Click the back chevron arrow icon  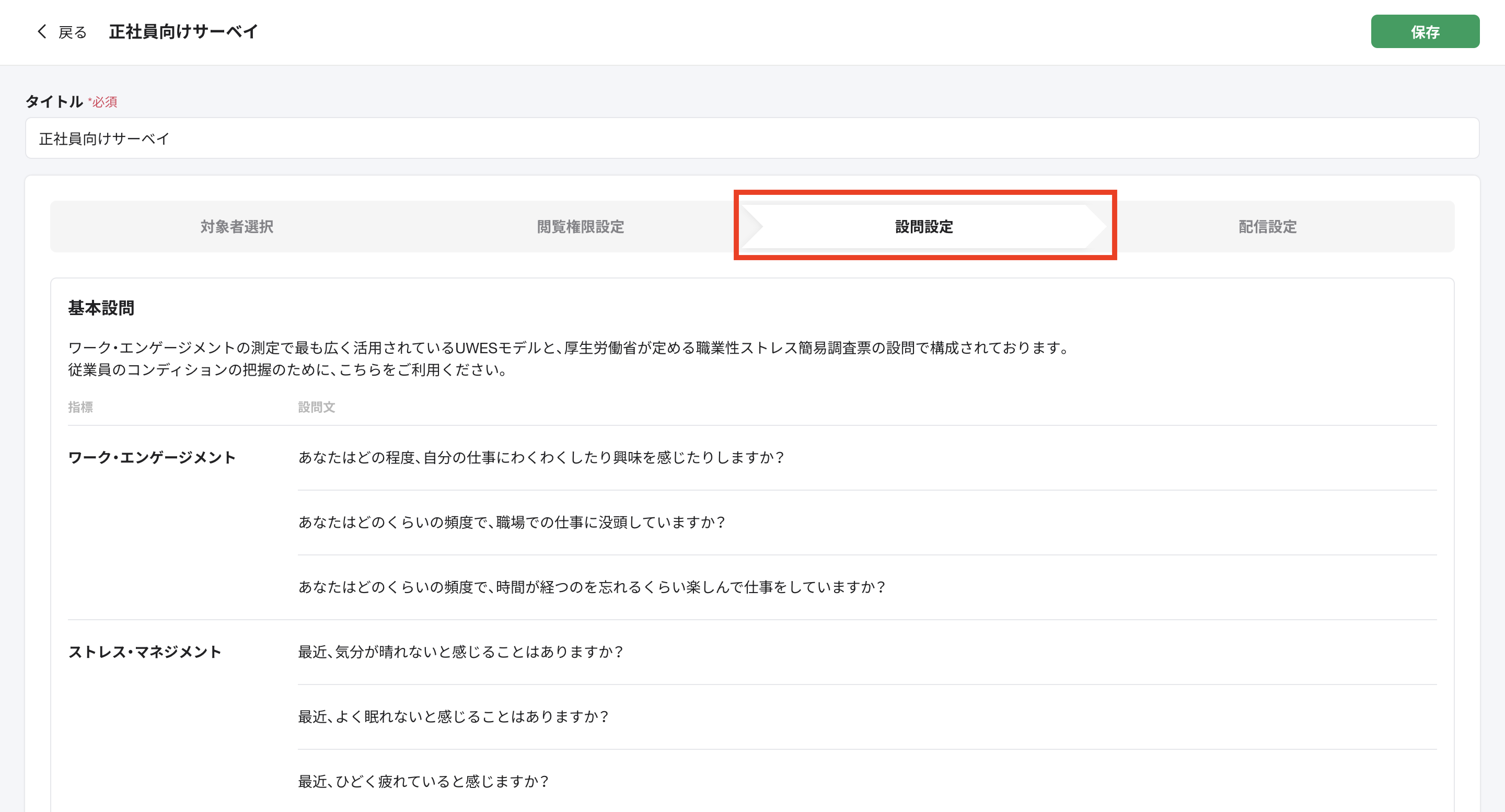point(41,31)
